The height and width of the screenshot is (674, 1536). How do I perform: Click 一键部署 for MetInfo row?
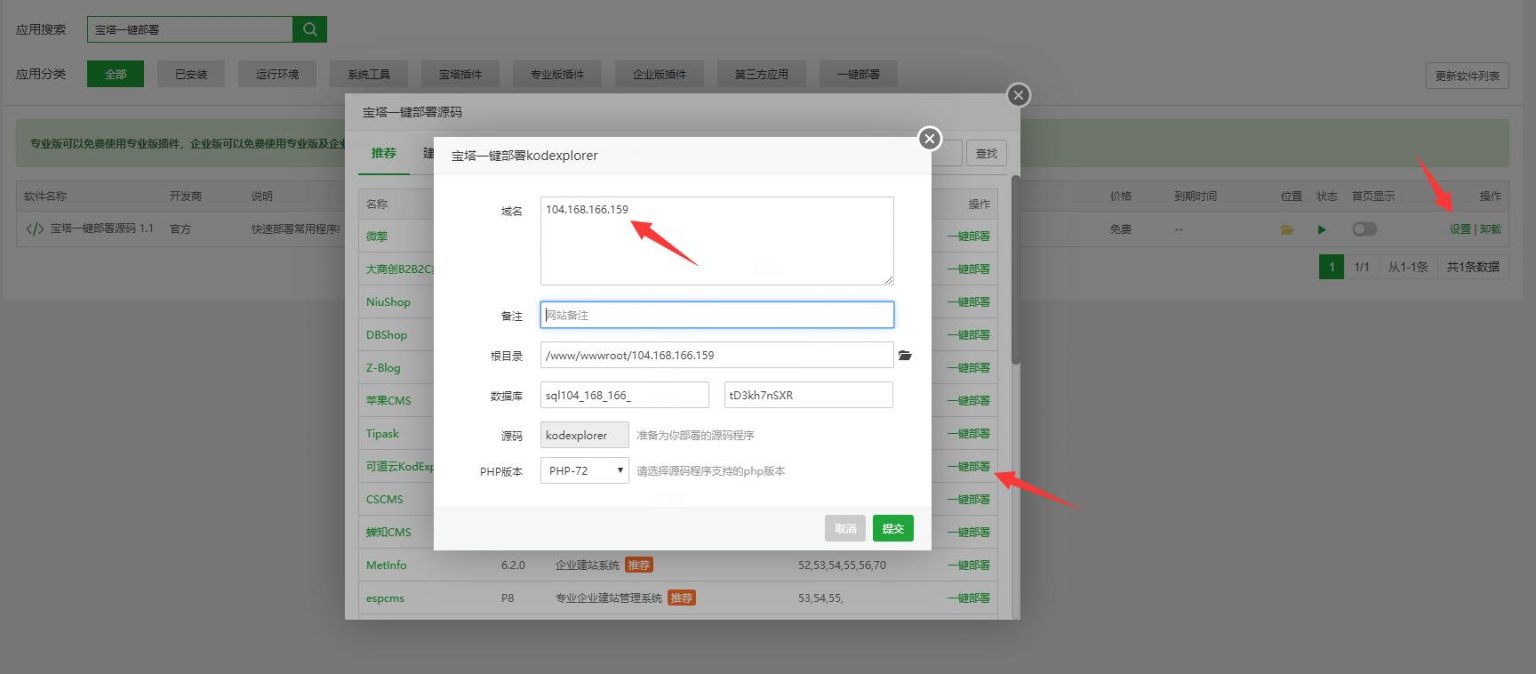click(968, 565)
